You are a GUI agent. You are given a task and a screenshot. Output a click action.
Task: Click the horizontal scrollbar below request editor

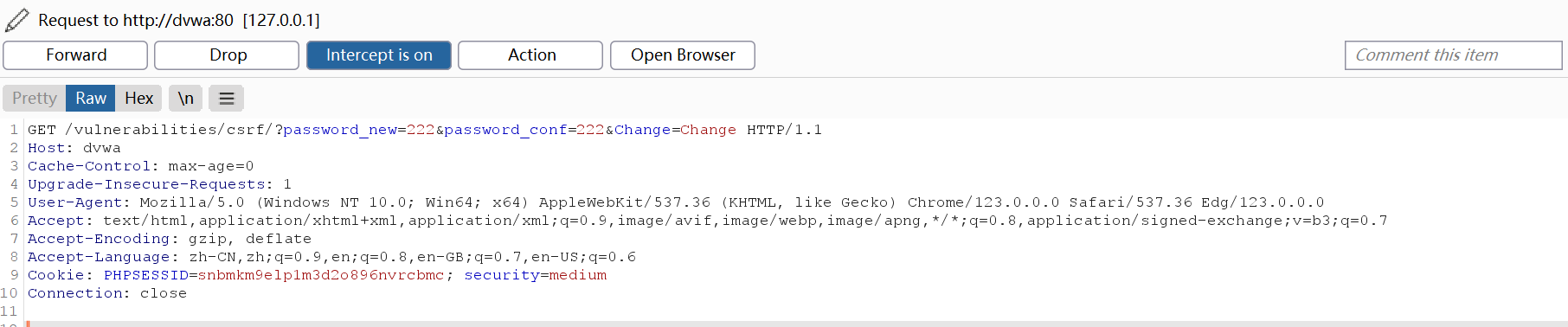[x=796, y=324]
